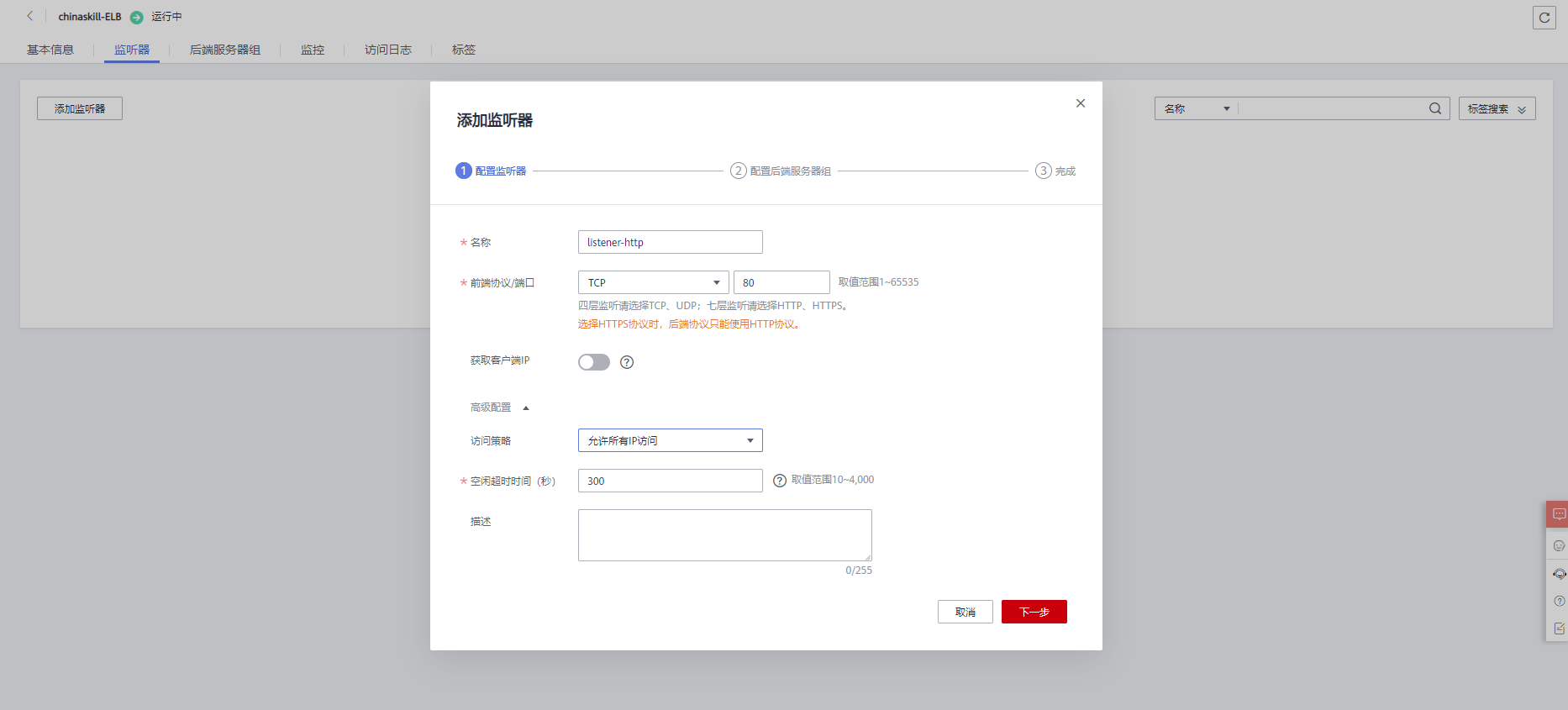Click the Add Listener button
The width and height of the screenshot is (1568, 710).
point(80,108)
